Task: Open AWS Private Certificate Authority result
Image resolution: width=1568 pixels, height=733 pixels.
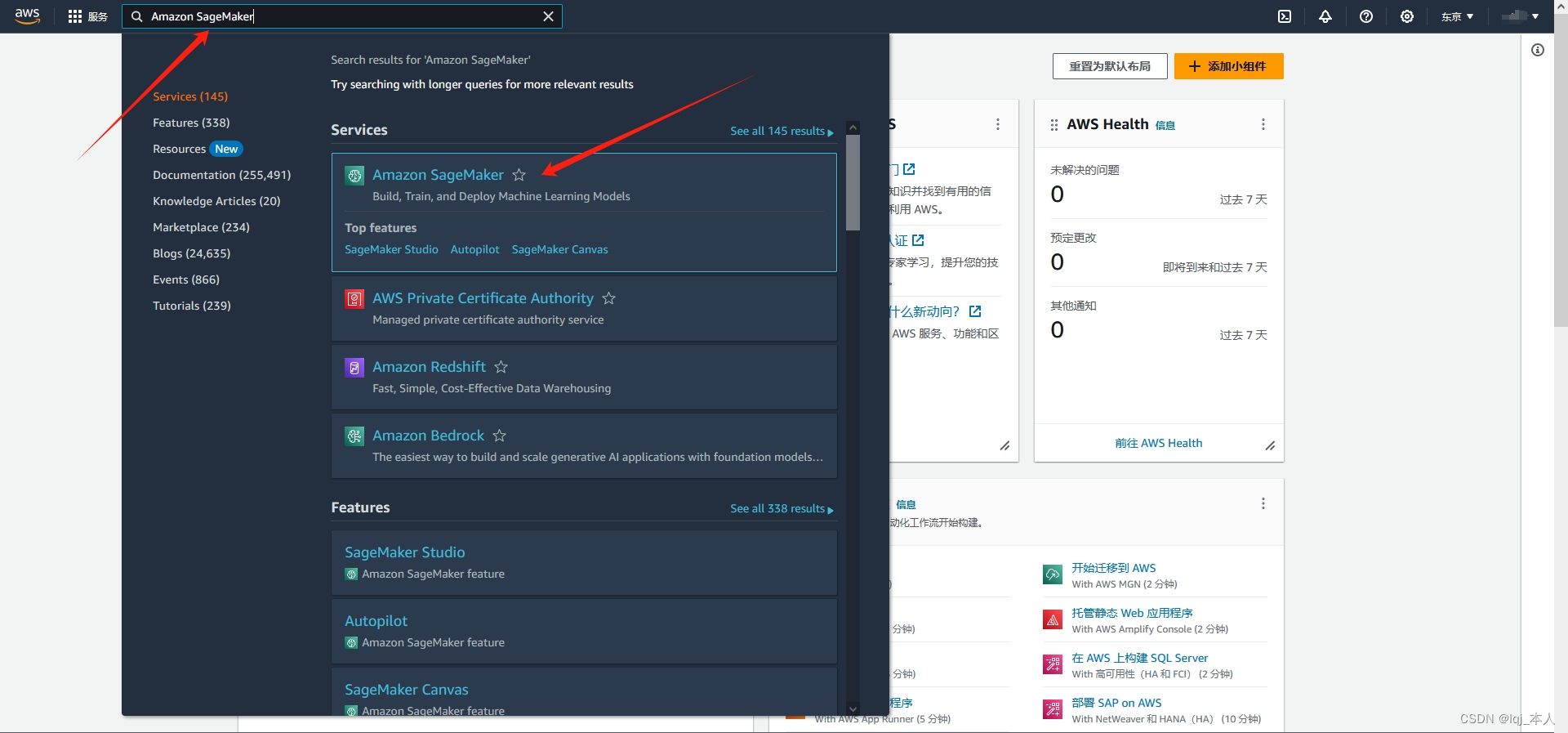Action: (x=483, y=298)
